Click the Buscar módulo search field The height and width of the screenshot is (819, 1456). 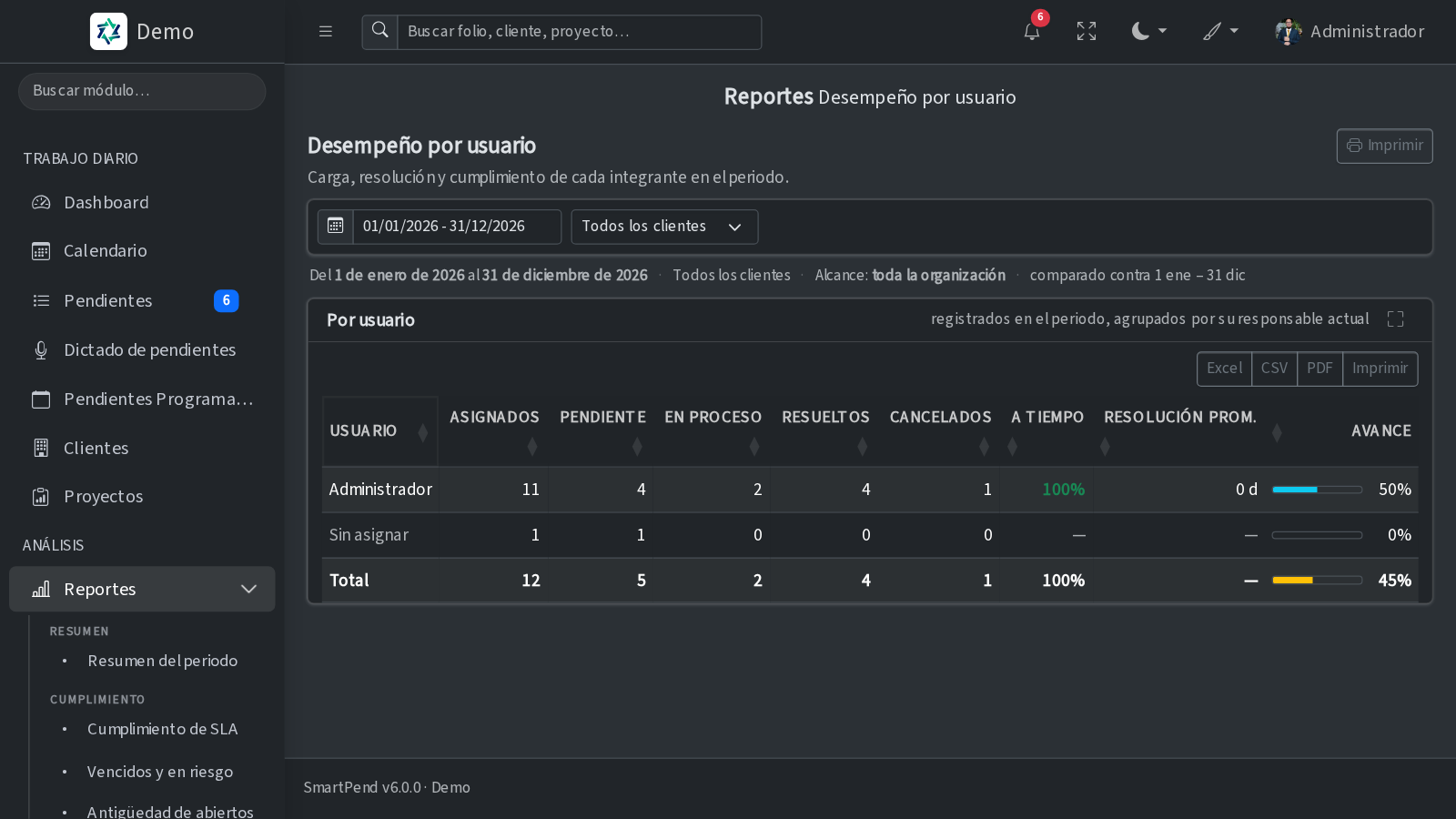[142, 91]
